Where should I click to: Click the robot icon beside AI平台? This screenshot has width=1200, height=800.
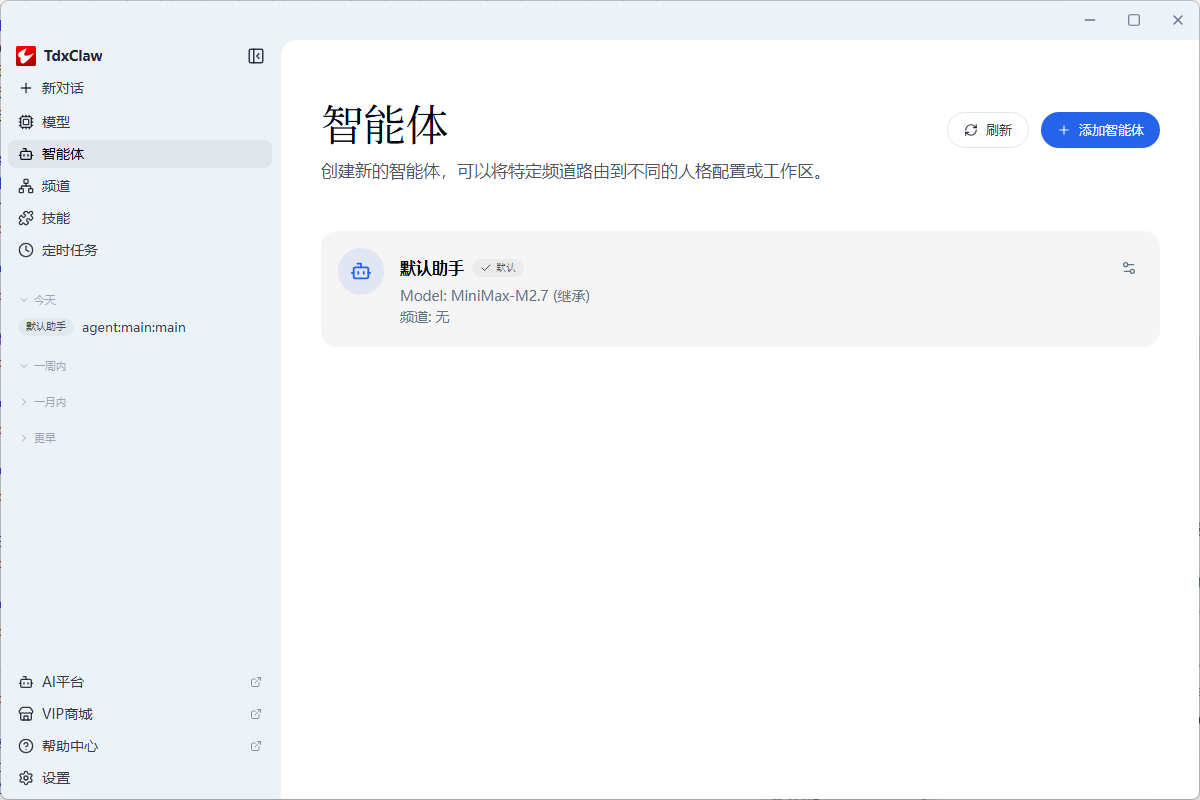click(26, 682)
